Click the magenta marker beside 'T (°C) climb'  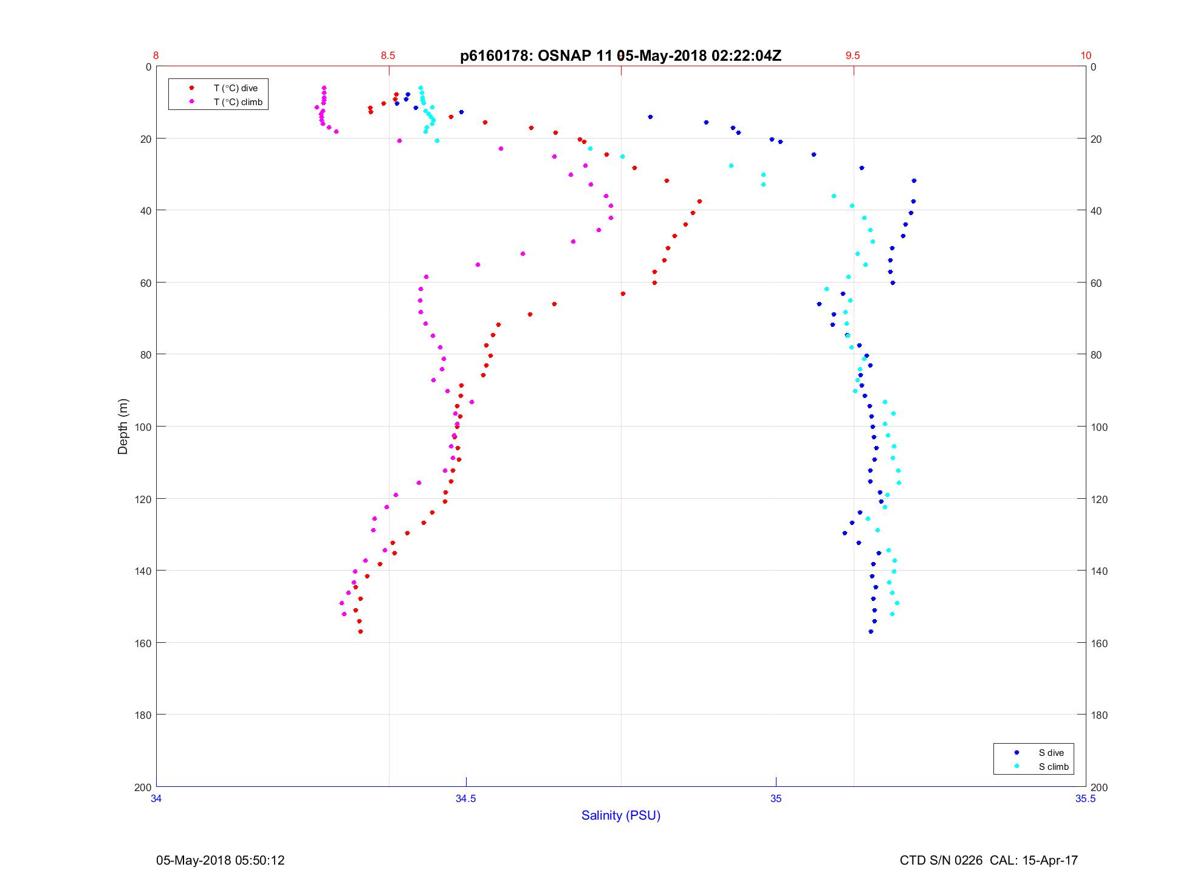click(191, 102)
